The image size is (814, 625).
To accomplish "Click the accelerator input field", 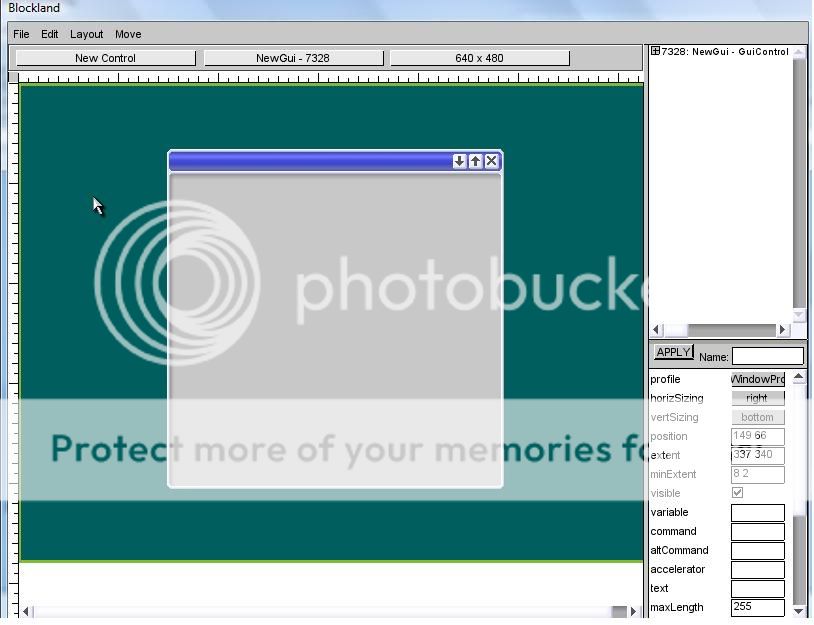I will [x=757, y=569].
